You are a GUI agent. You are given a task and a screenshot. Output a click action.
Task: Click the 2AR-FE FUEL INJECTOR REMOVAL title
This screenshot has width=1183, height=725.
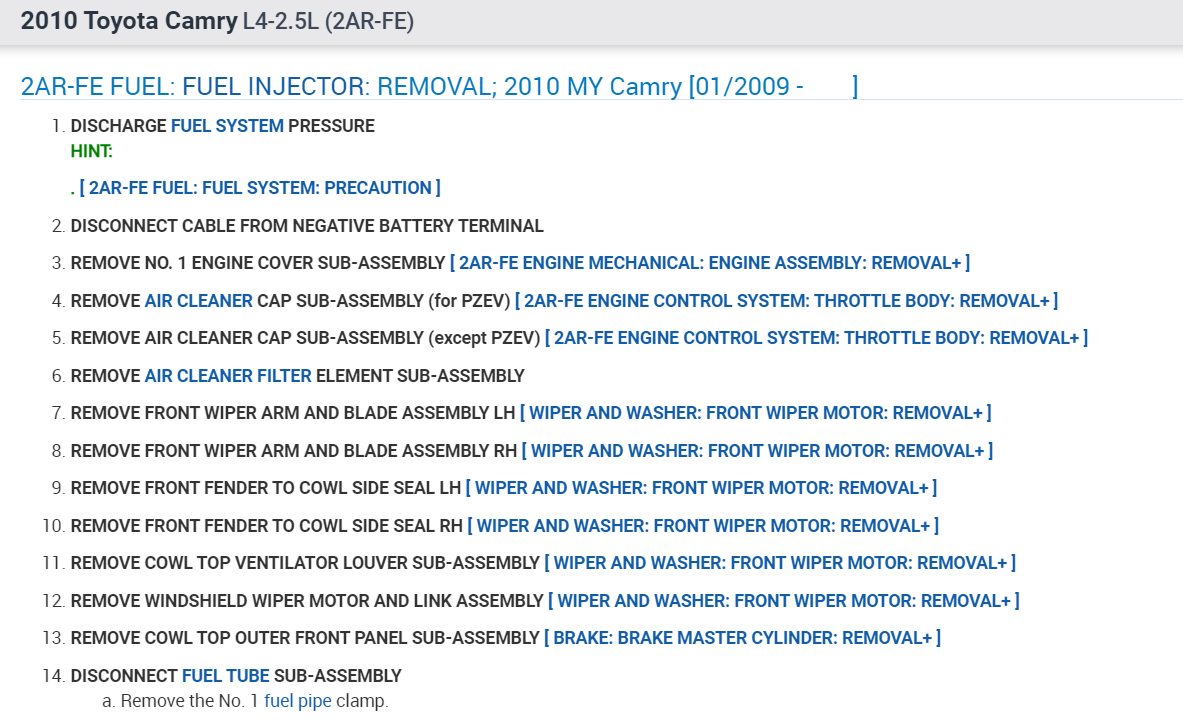pos(439,87)
